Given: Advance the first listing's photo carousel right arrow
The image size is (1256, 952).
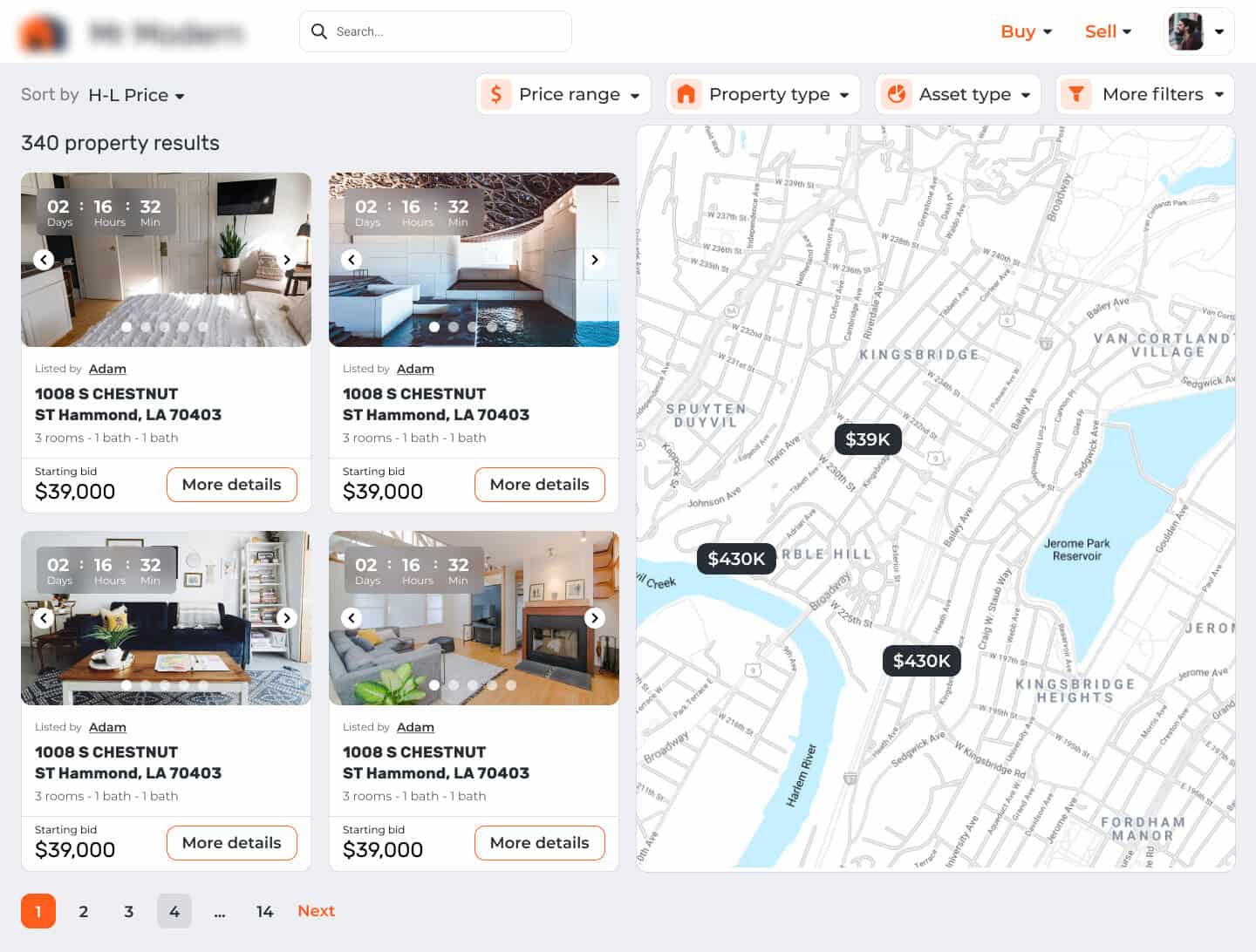Looking at the screenshot, I should (287, 260).
